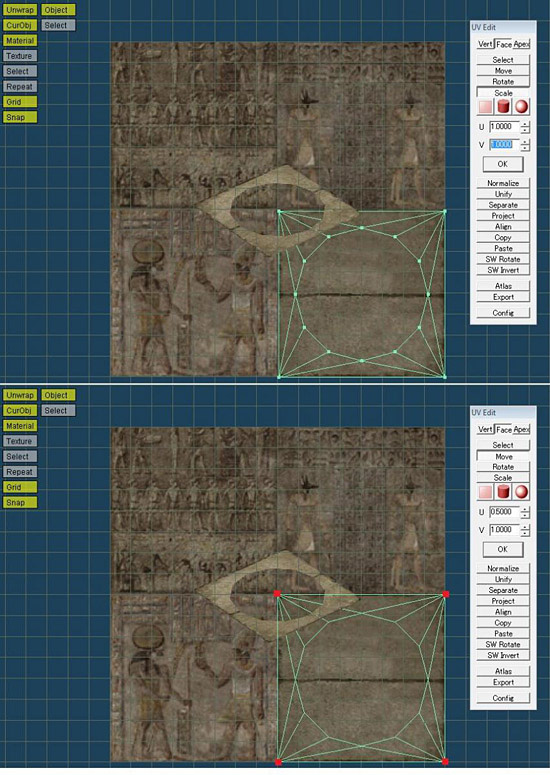Viewport: 550px width, 775px height.
Task: Toggle the Snap button in the upper view
Action: [20, 117]
